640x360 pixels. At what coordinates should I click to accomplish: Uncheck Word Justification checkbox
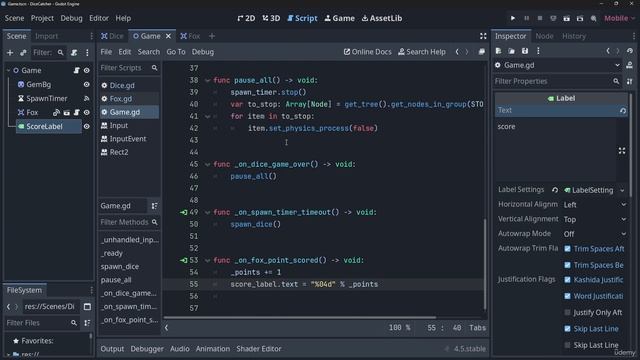(567, 296)
